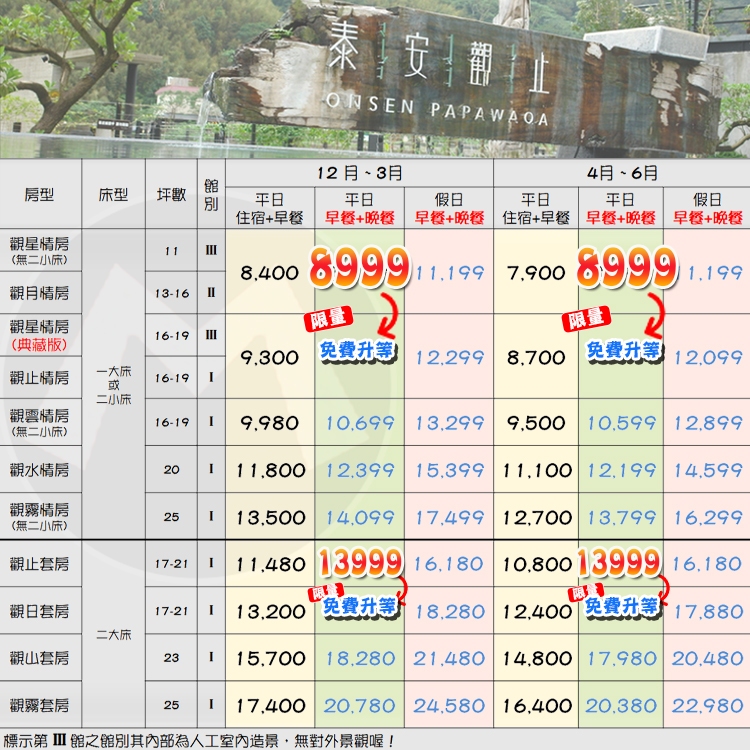Click the 二大床 bed type cell
750x750 pixels.
(113, 635)
